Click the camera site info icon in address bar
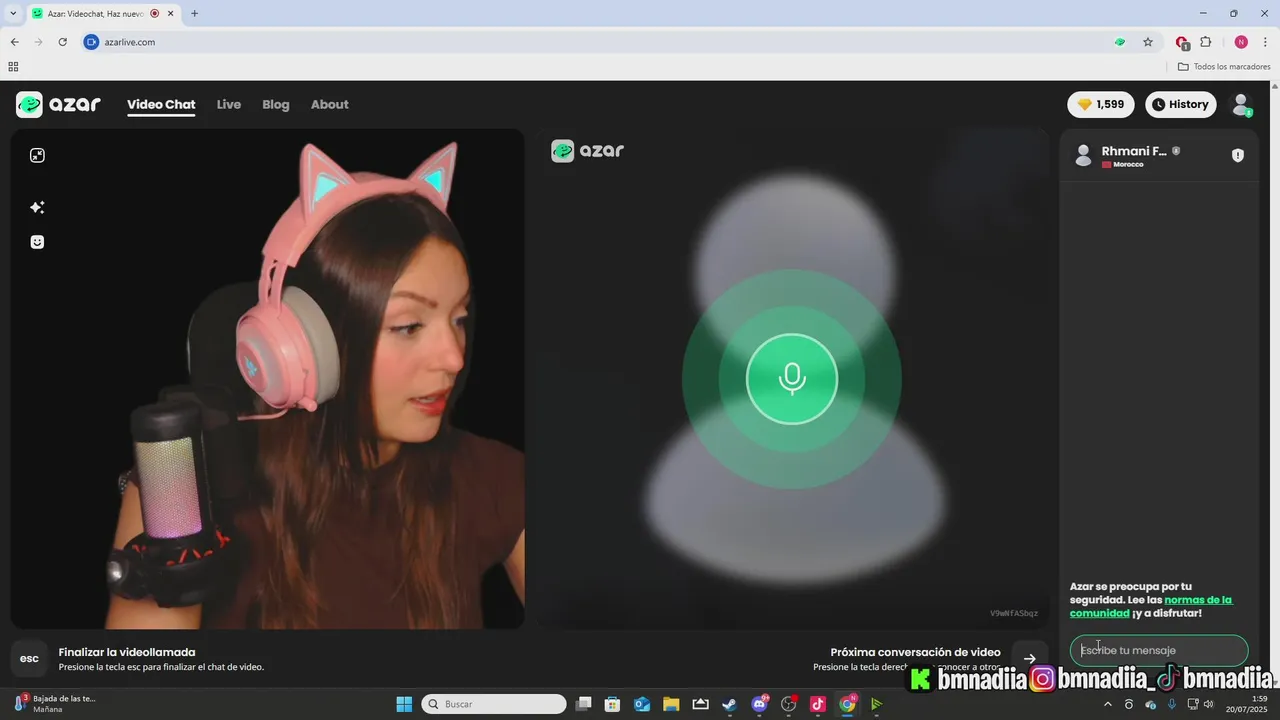The width and height of the screenshot is (1280, 720). tap(92, 42)
